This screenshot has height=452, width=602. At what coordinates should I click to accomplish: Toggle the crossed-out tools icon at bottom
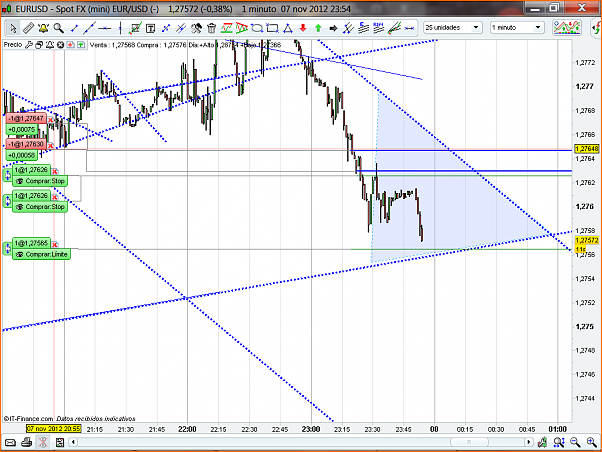(x=43, y=443)
